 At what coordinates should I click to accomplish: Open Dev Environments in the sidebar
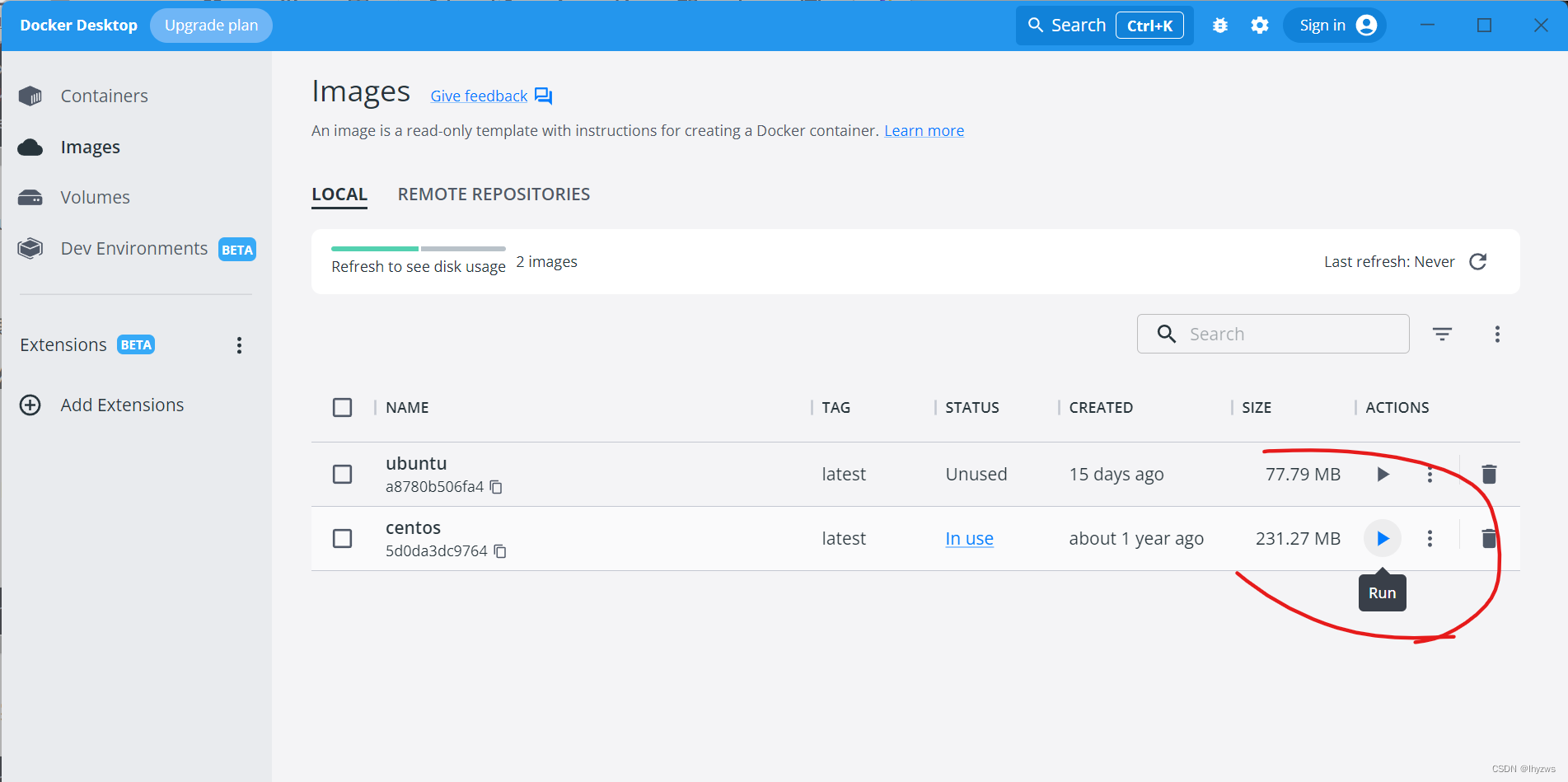pyautogui.click(x=134, y=249)
